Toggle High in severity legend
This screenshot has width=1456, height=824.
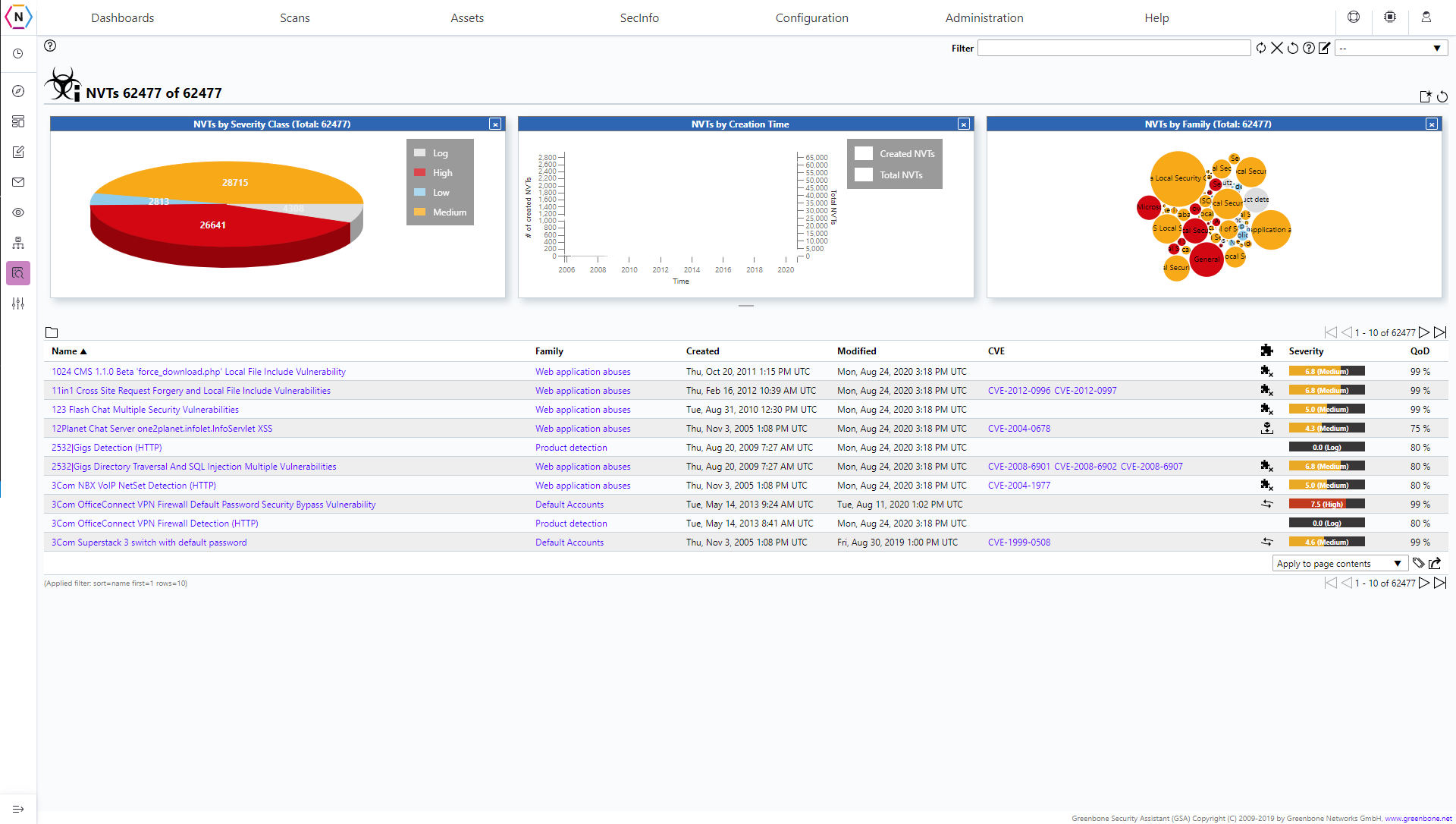tap(434, 173)
